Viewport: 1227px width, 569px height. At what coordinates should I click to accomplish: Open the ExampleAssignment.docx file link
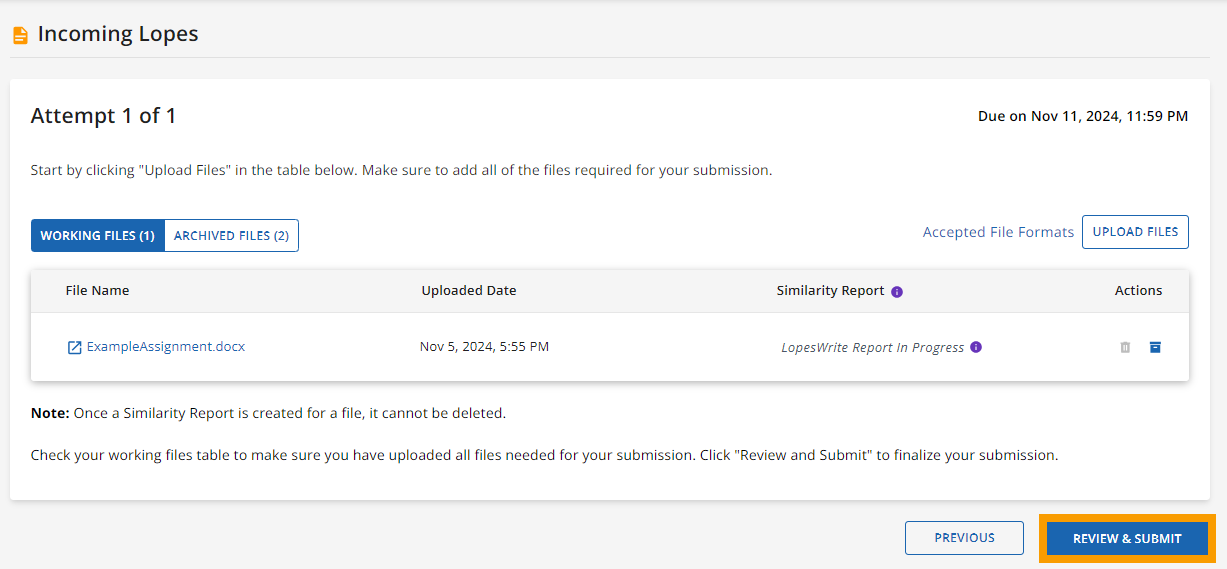click(166, 347)
